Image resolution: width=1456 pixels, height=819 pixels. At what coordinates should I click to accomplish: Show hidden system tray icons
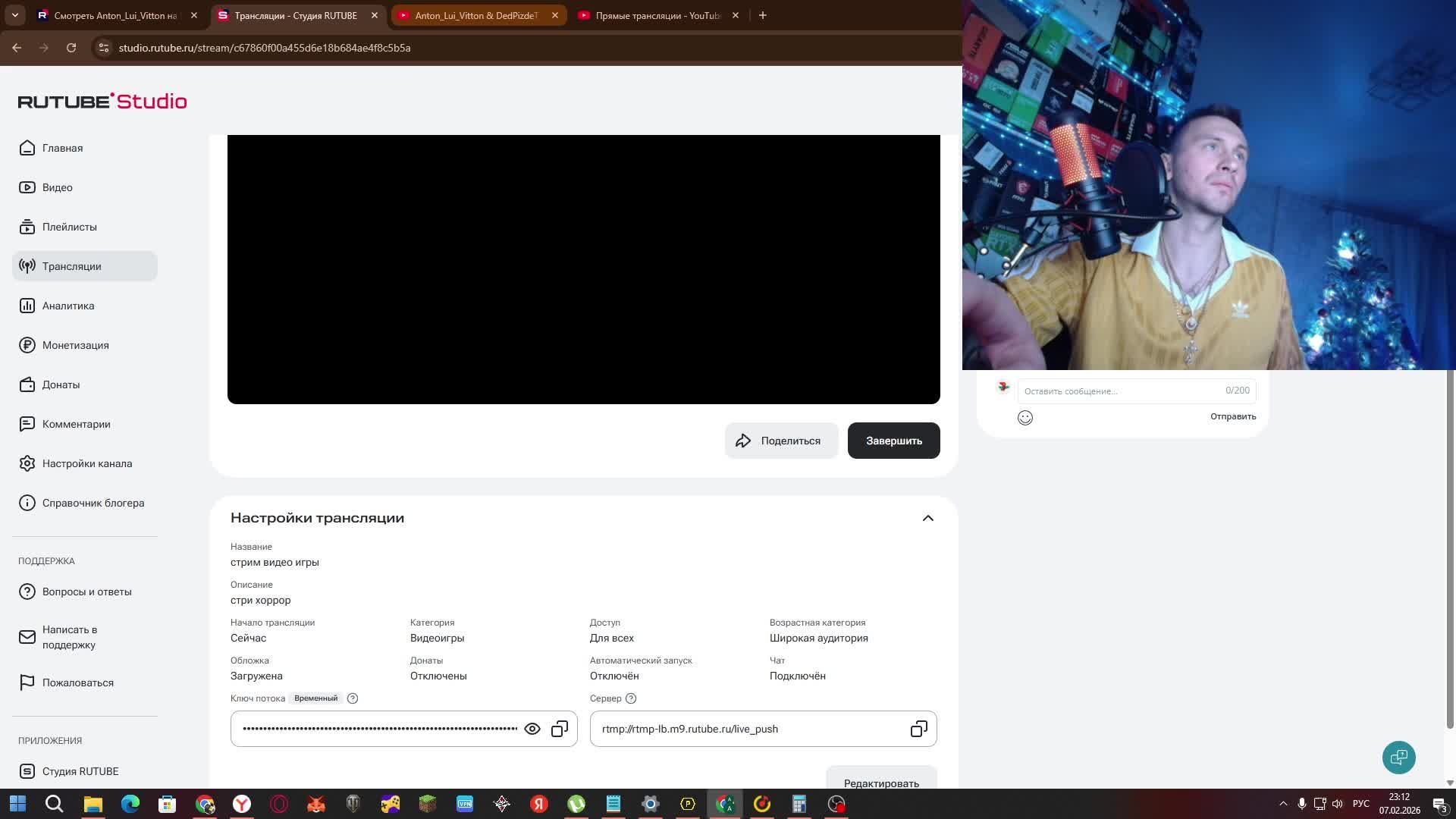[1283, 804]
